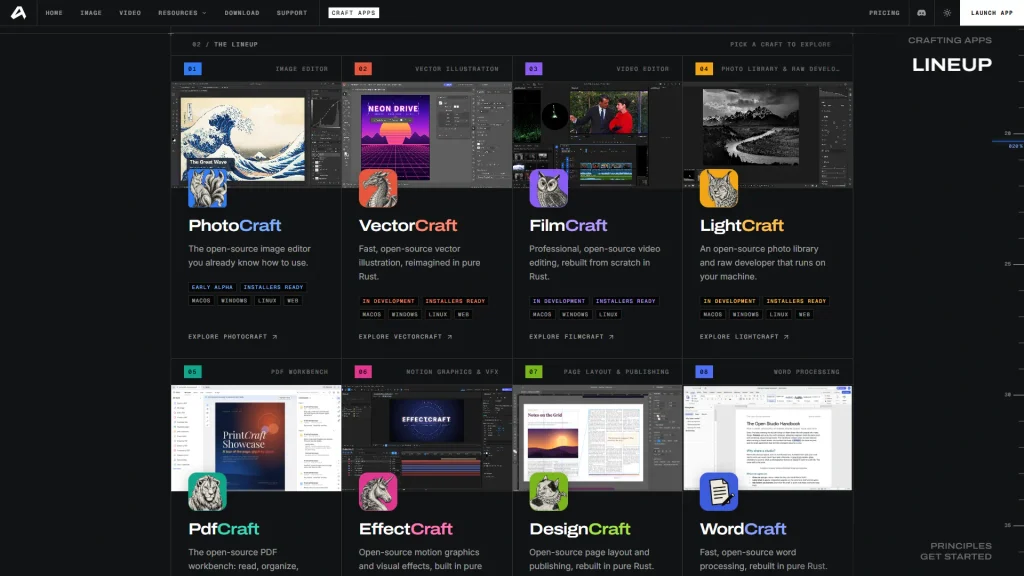
Task: Toggle the light/dark theme sun icon
Action: (x=947, y=13)
